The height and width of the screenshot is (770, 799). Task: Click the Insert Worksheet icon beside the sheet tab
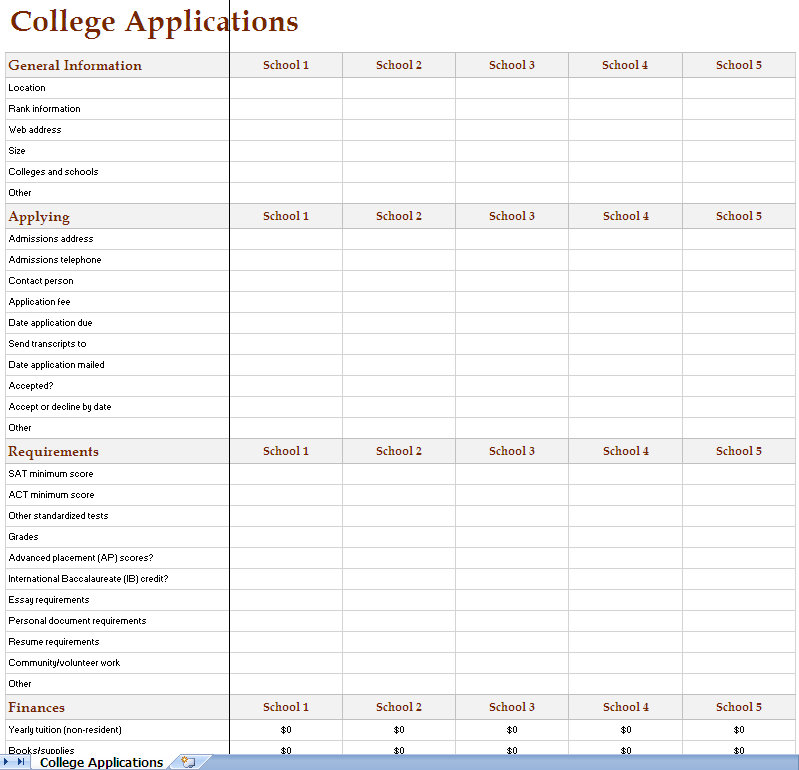tap(189, 762)
